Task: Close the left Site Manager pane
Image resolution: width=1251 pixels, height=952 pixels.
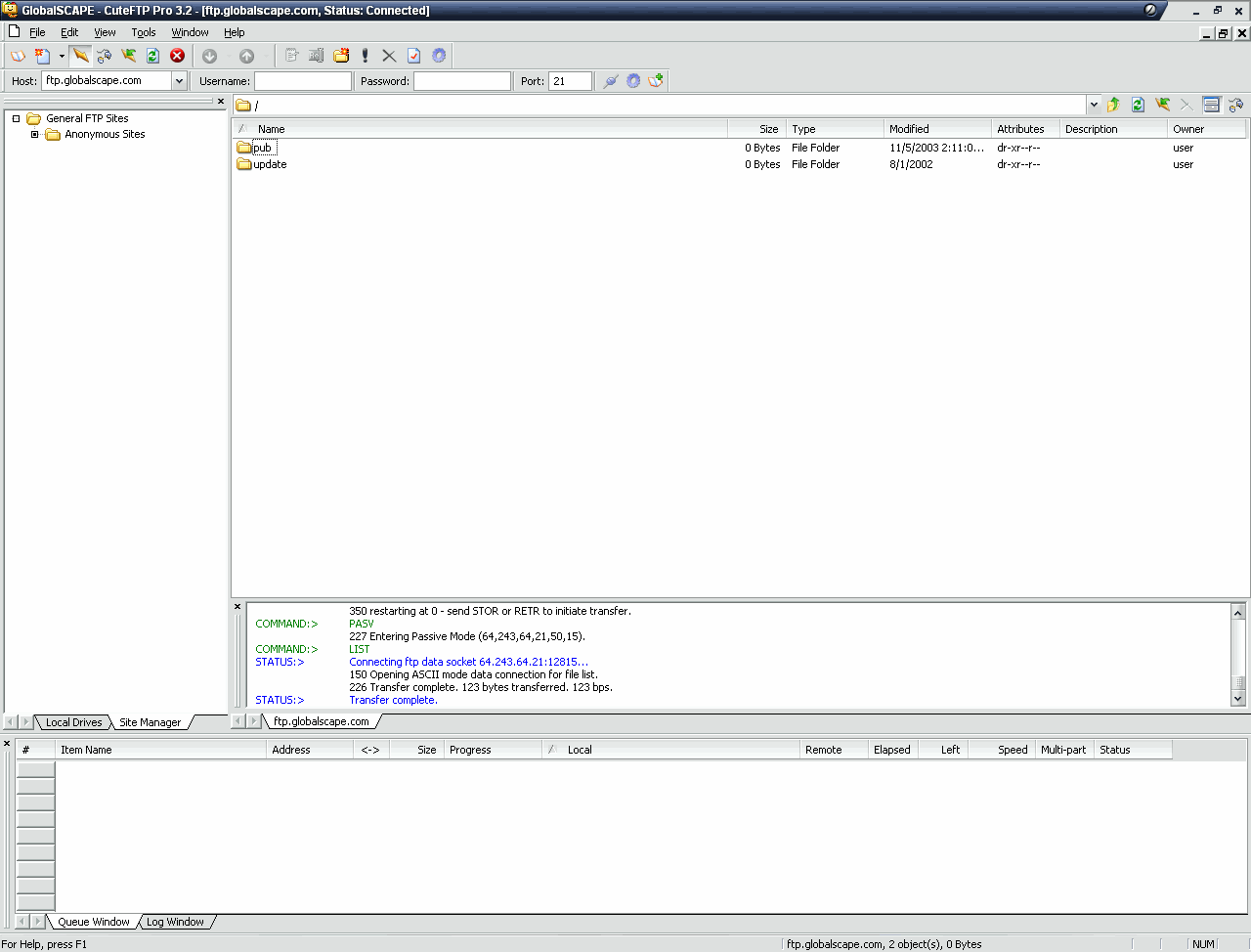Action: (x=221, y=101)
